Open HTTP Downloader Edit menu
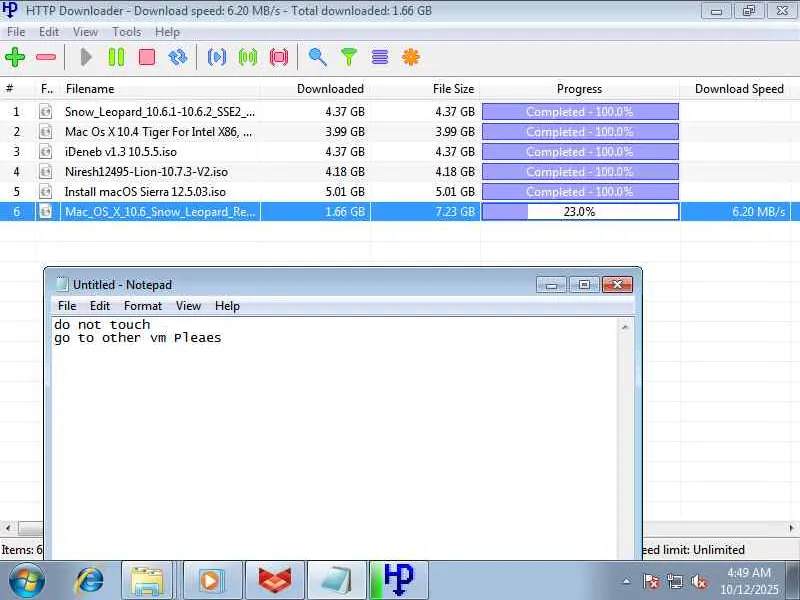The image size is (800, 600). [49, 32]
